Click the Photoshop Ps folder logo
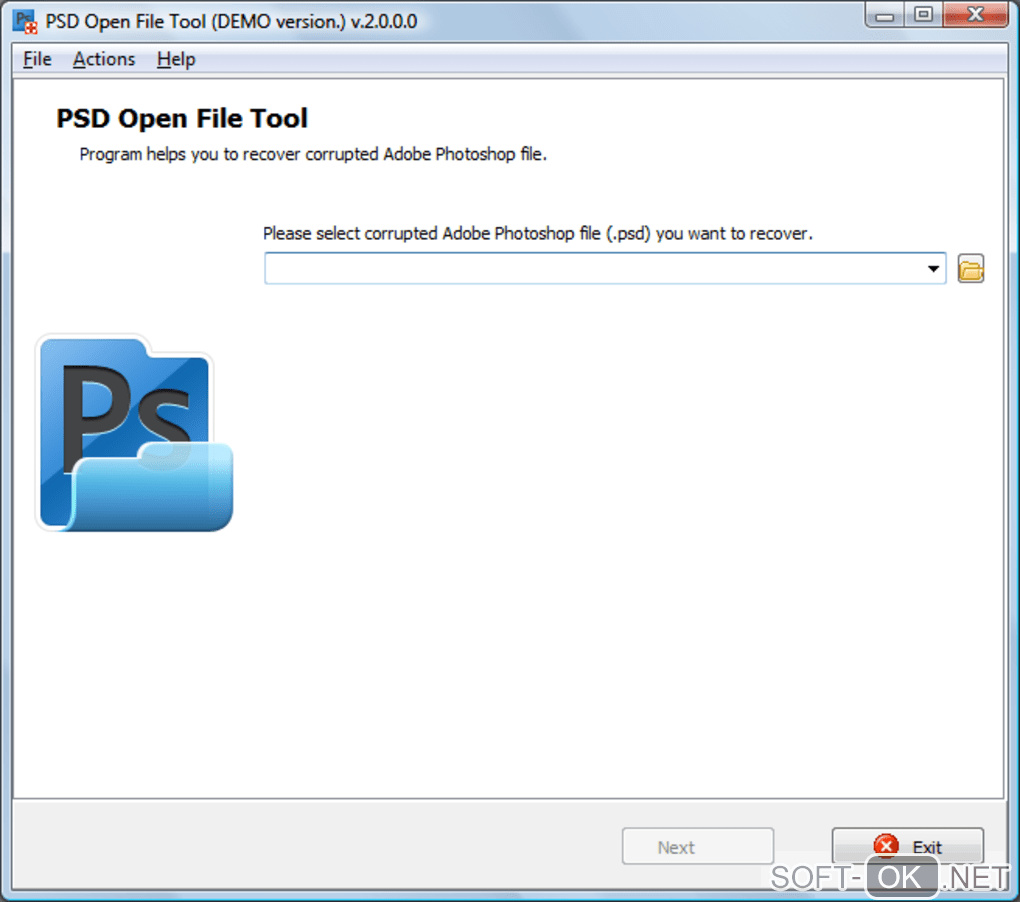This screenshot has width=1020, height=902. point(135,433)
